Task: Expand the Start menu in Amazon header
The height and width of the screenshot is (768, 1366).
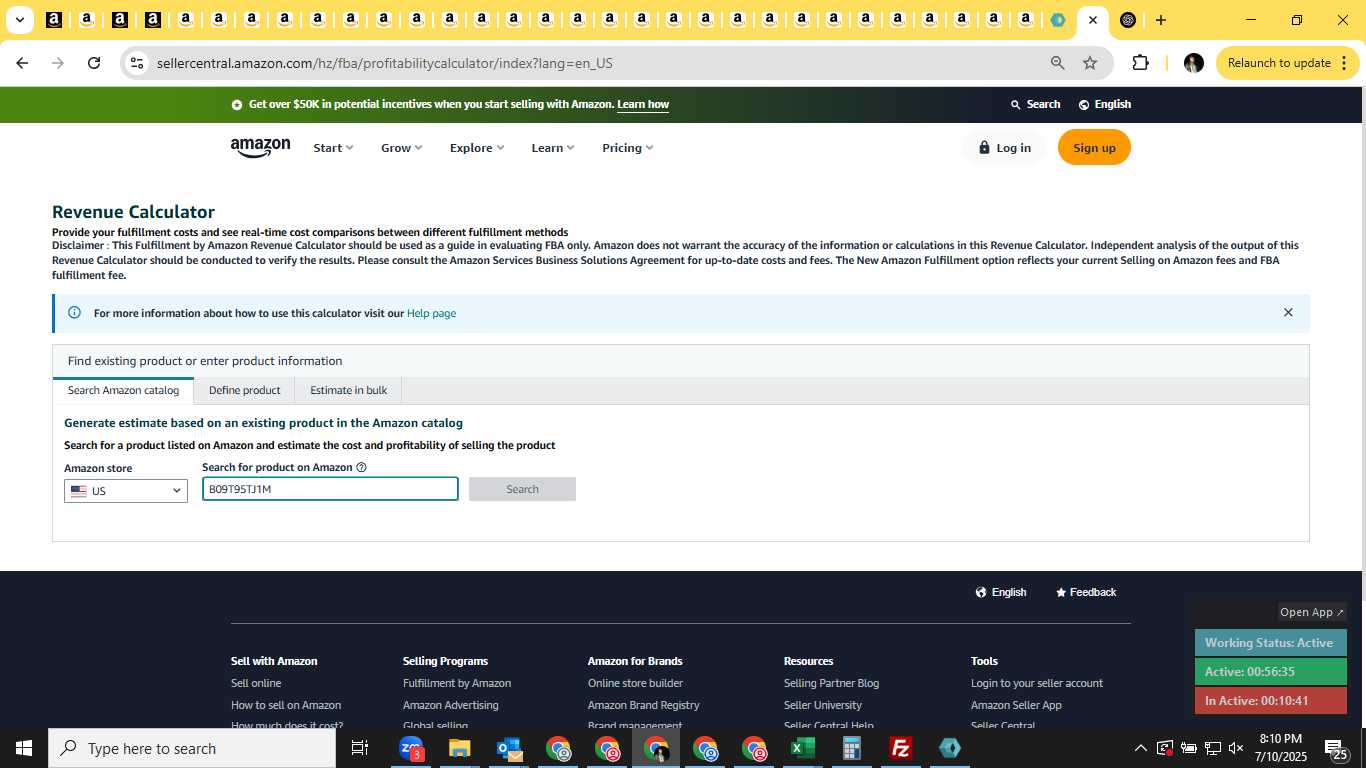Action: click(x=333, y=148)
